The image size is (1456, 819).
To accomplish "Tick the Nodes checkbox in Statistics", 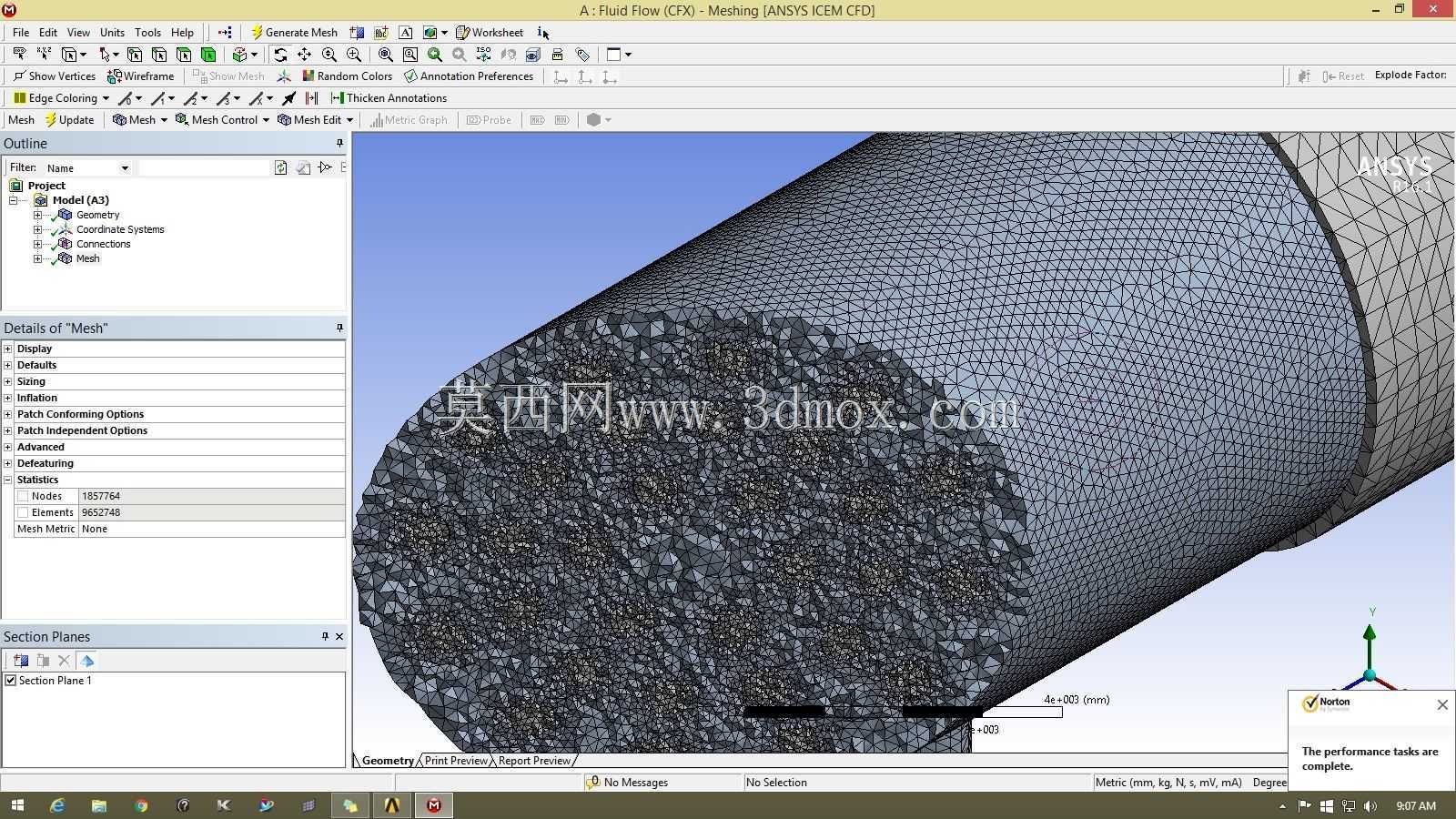I will (x=23, y=496).
